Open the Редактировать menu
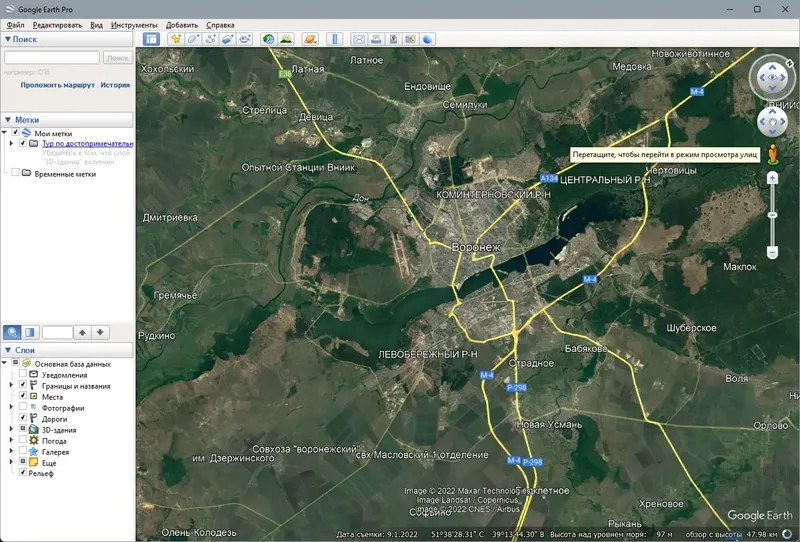The height and width of the screenshot is (542, 800). [57, 25]
